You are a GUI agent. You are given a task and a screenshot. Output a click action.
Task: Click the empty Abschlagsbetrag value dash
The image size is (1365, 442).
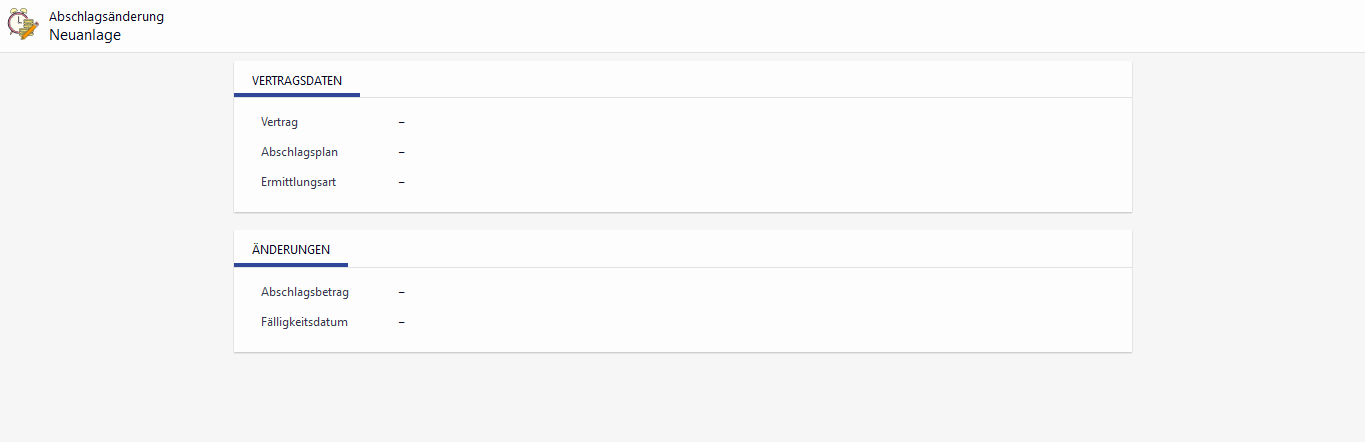401,292
